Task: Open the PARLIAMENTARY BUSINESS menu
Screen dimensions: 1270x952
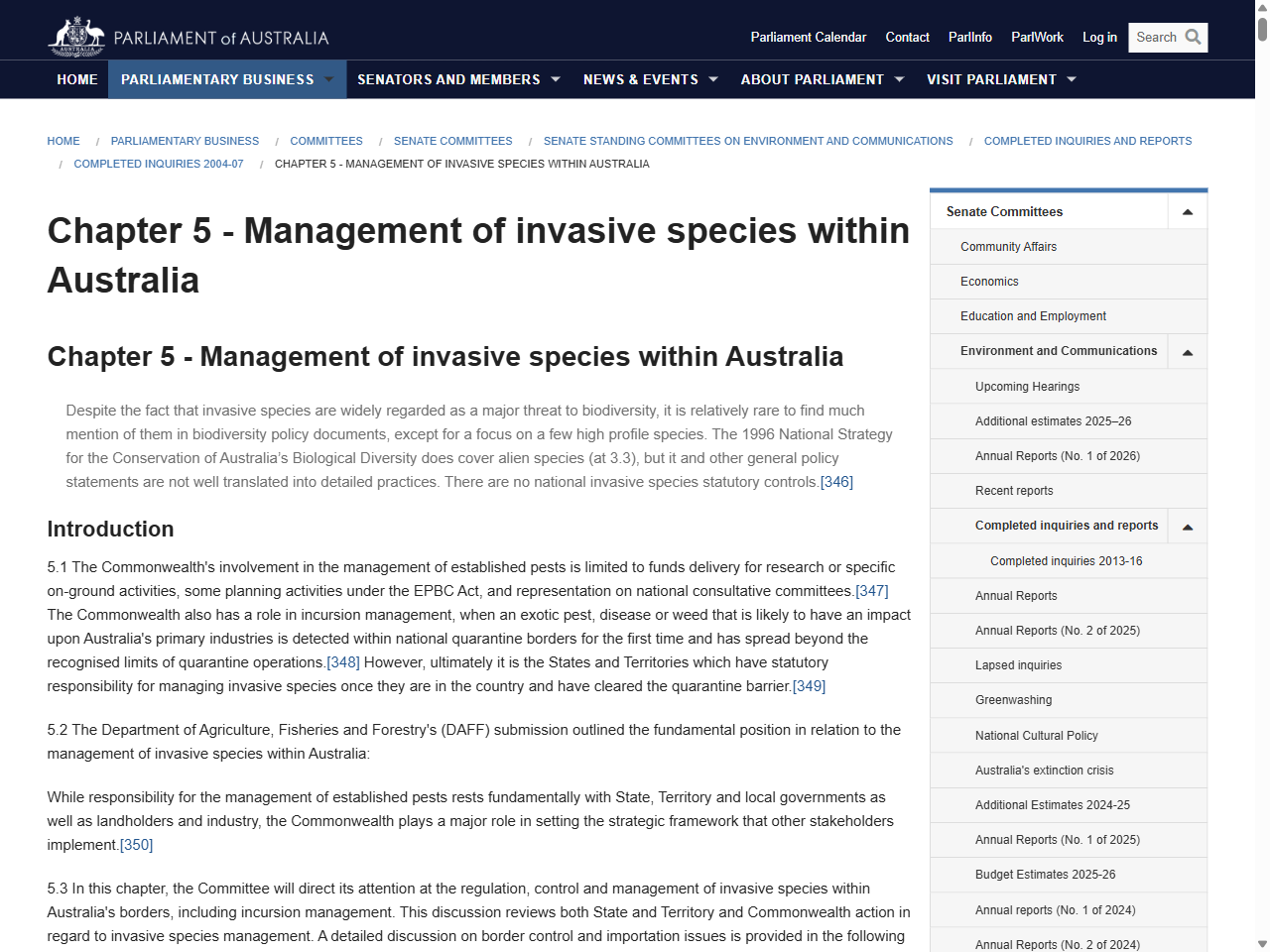Action: click(217, 79)
